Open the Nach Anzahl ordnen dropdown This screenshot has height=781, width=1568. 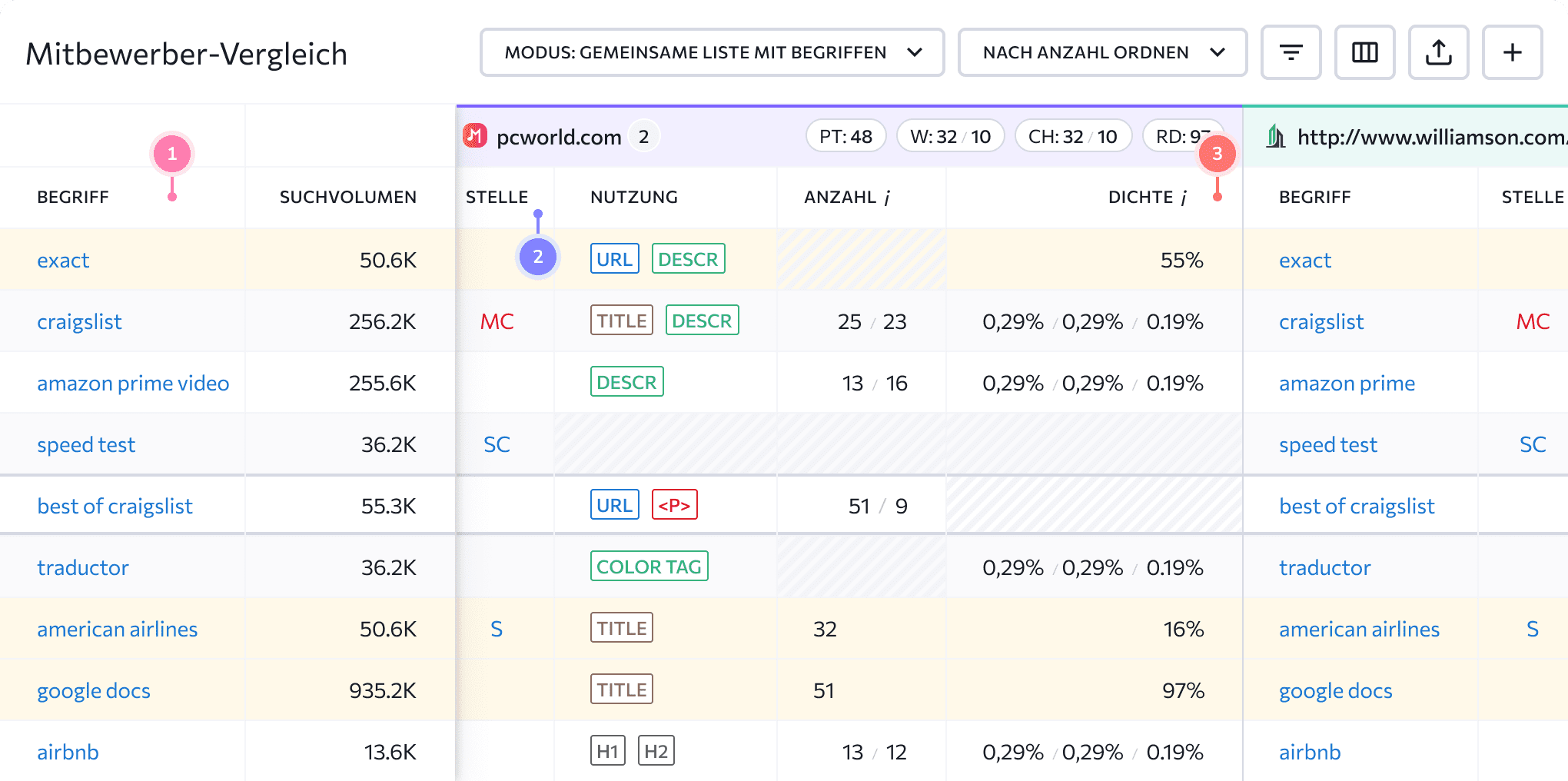tap(1102, 52)
